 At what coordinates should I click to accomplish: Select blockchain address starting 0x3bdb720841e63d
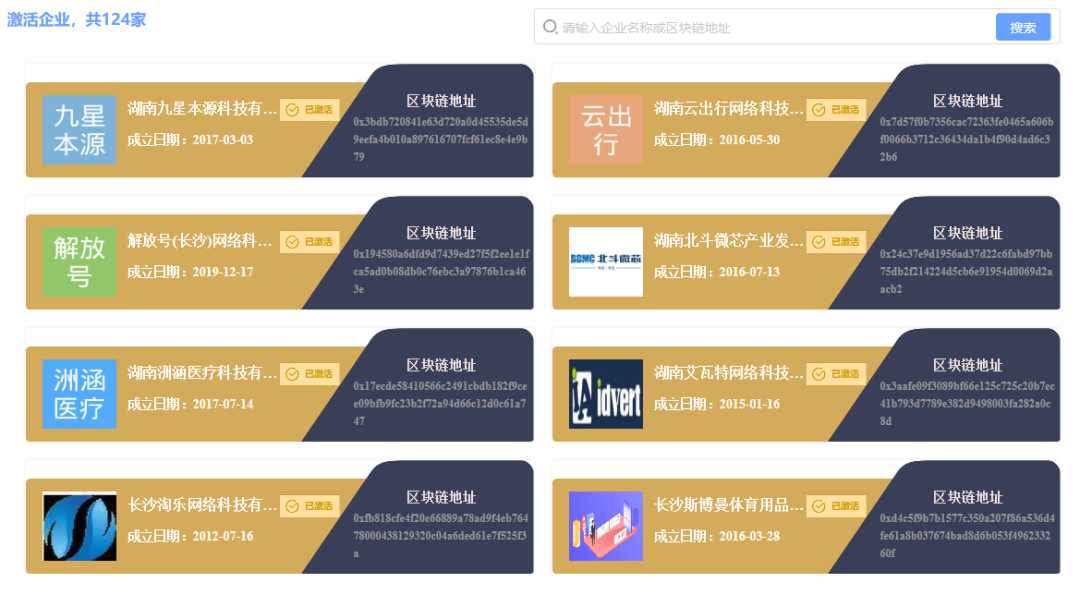point(441,139)
